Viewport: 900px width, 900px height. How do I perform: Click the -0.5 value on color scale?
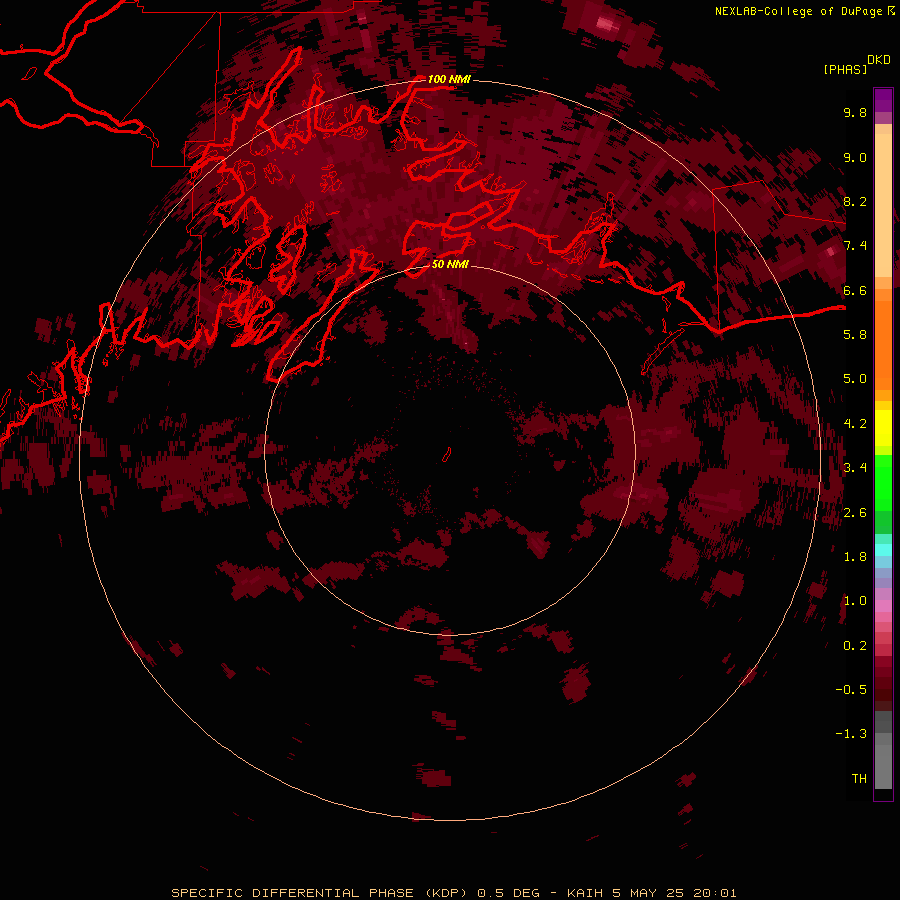[851, 690]
